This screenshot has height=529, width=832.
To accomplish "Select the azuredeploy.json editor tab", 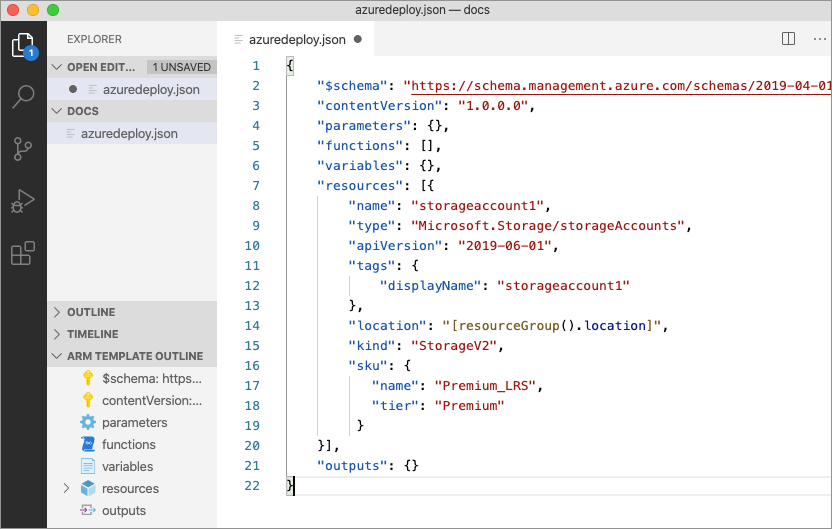I will click(x=296, y=40).
